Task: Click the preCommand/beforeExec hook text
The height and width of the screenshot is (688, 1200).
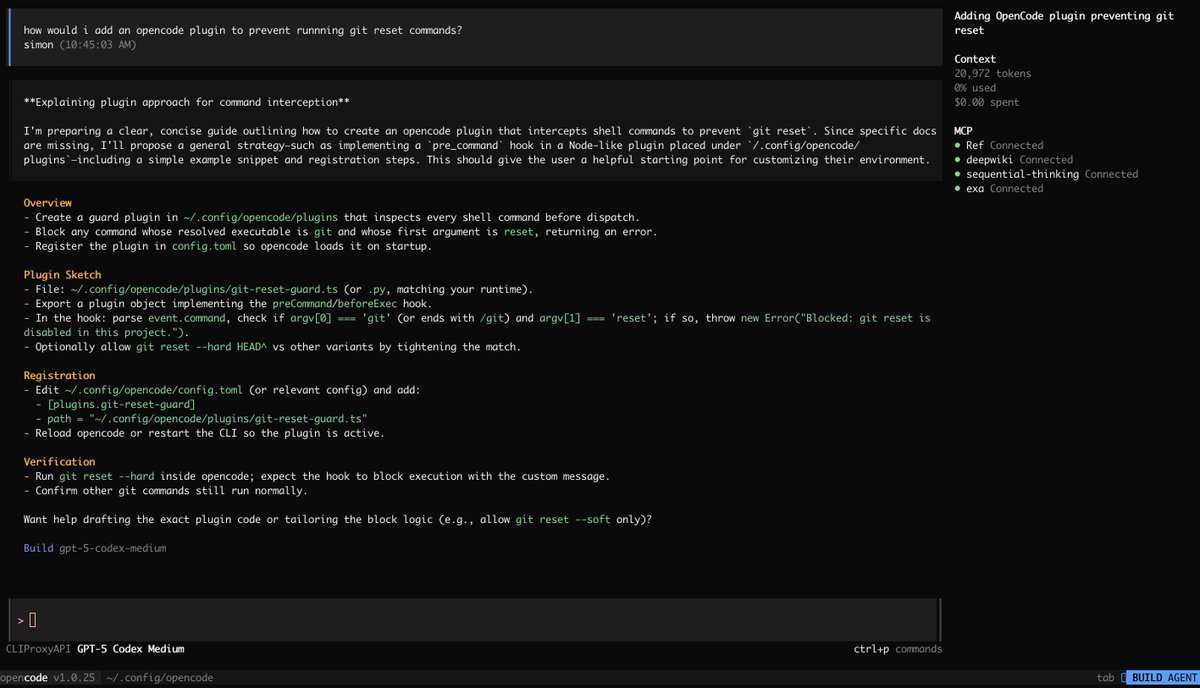Action: [x=337, y=303]
